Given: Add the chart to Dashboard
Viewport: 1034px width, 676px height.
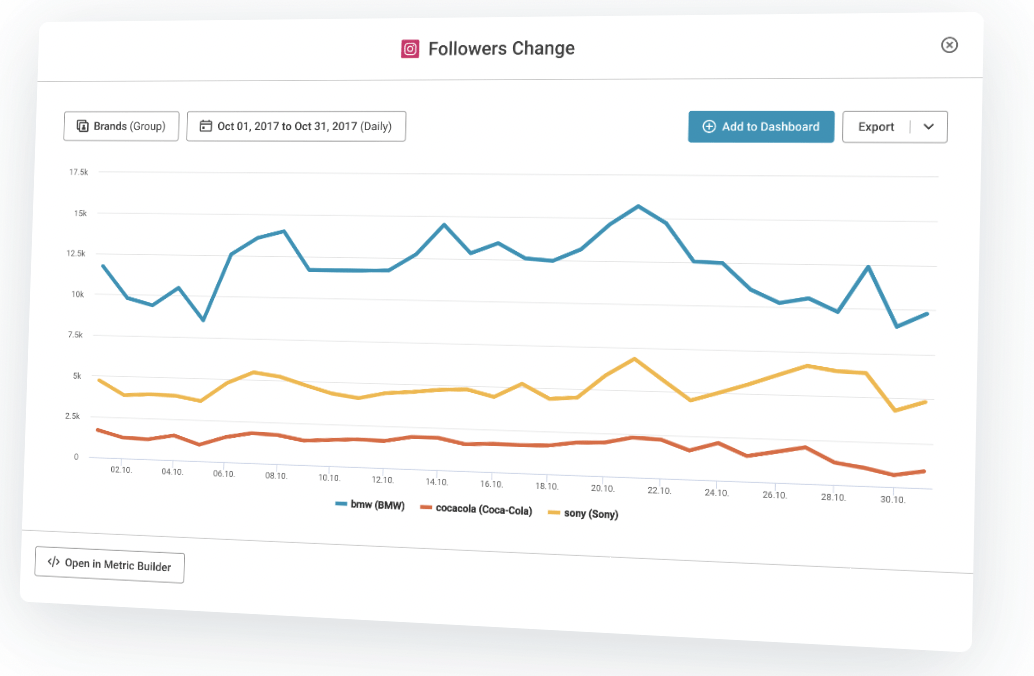Looking at the screenshot, I should click(761, 127).
